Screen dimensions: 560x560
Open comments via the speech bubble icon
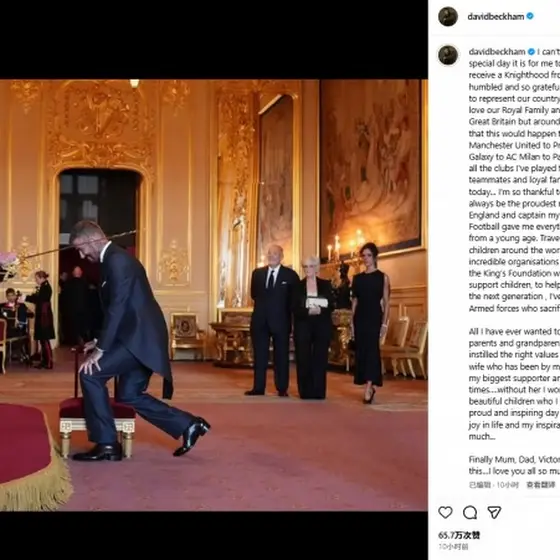[x=470, y=512]
